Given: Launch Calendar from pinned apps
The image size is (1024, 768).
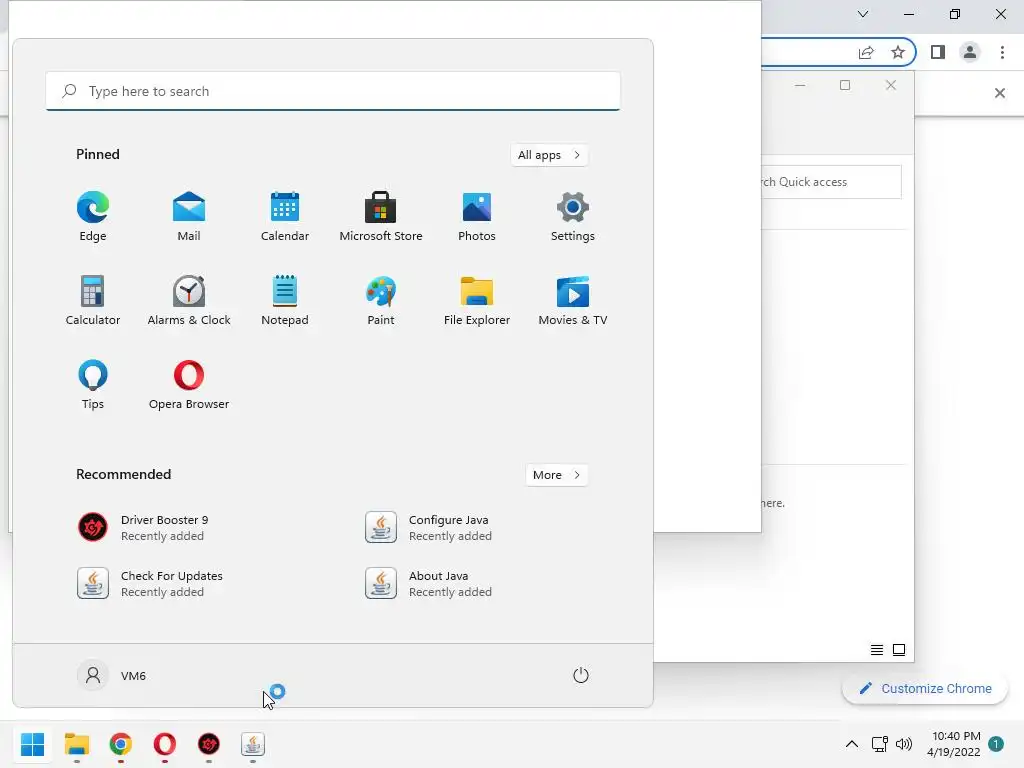Looking at the screenshot, I should coord(285,217).
